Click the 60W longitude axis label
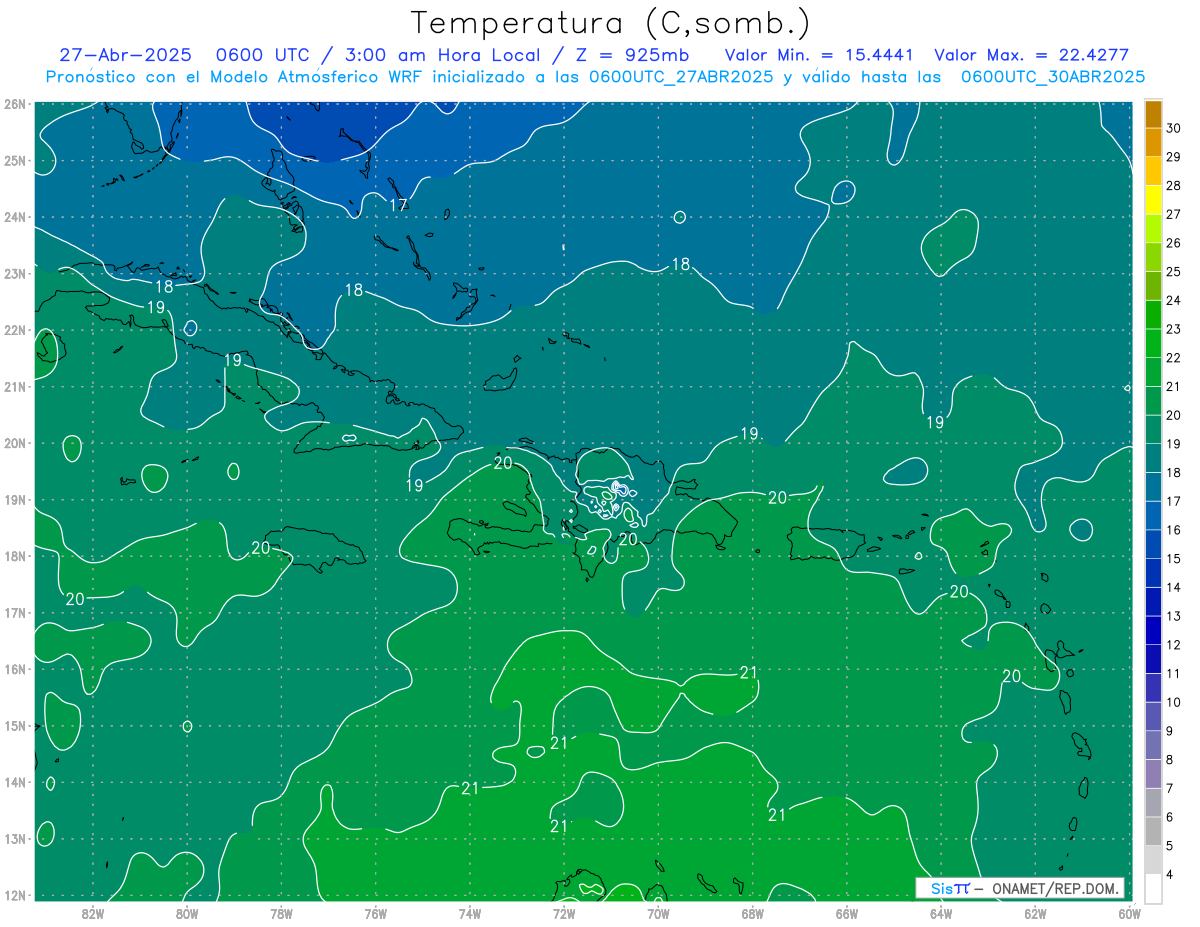The image size is (1200, 927). click(x=1129, y=912)
